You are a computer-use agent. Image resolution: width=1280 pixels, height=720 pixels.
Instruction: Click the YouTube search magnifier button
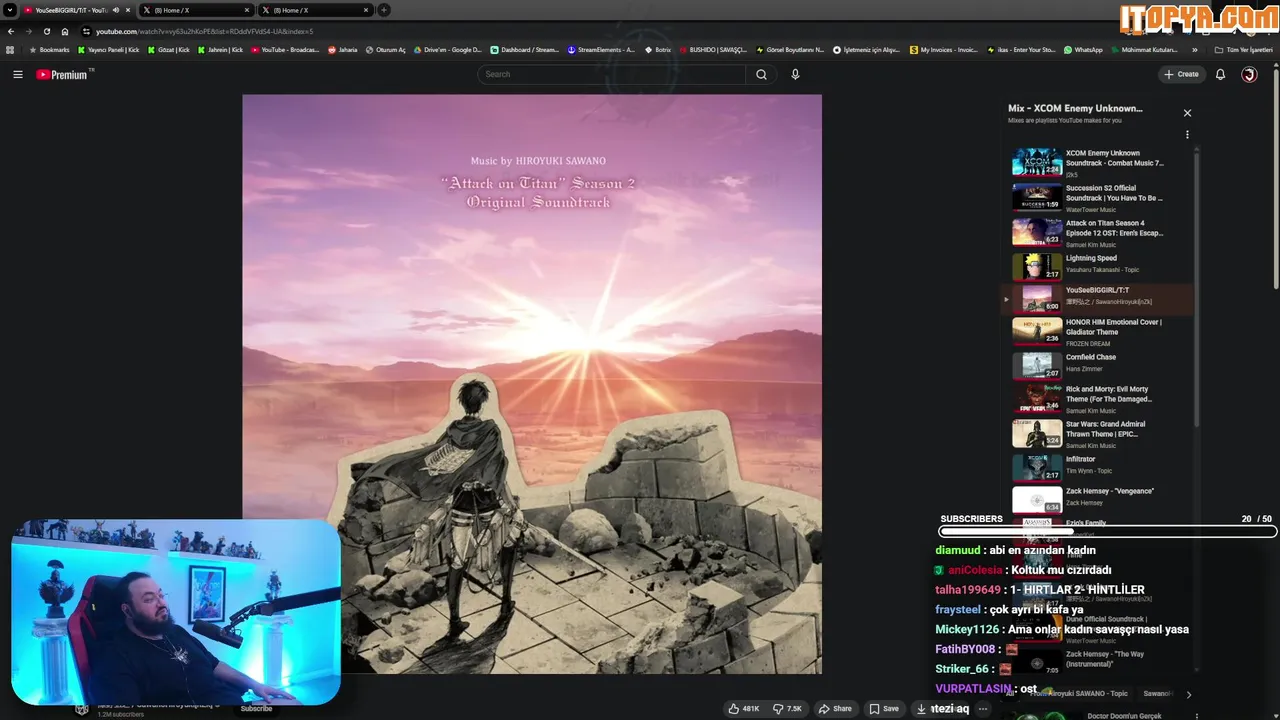click(x=761, y=74)
